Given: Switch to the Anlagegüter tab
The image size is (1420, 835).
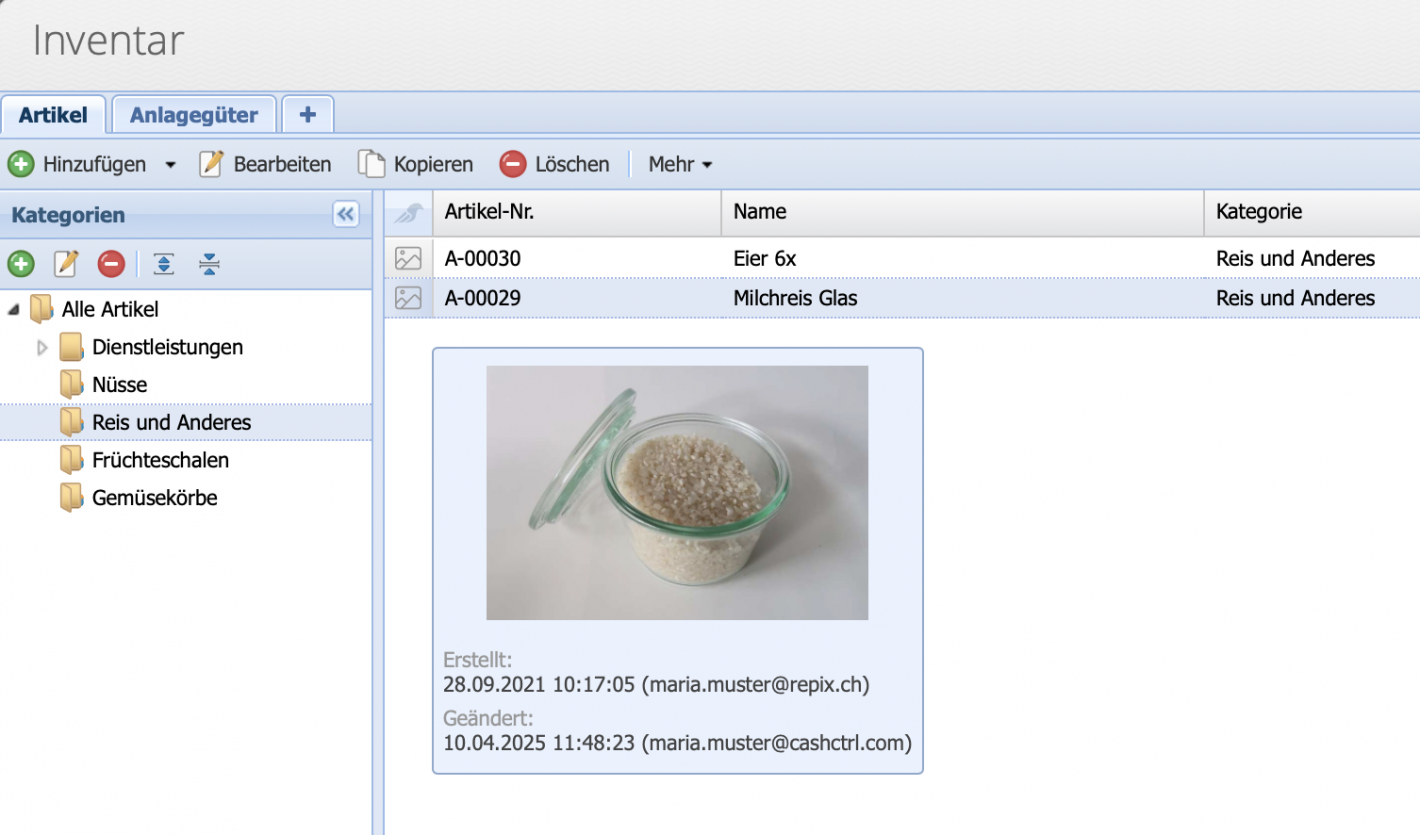Looking at the screenshot, I should click(193, 113).
